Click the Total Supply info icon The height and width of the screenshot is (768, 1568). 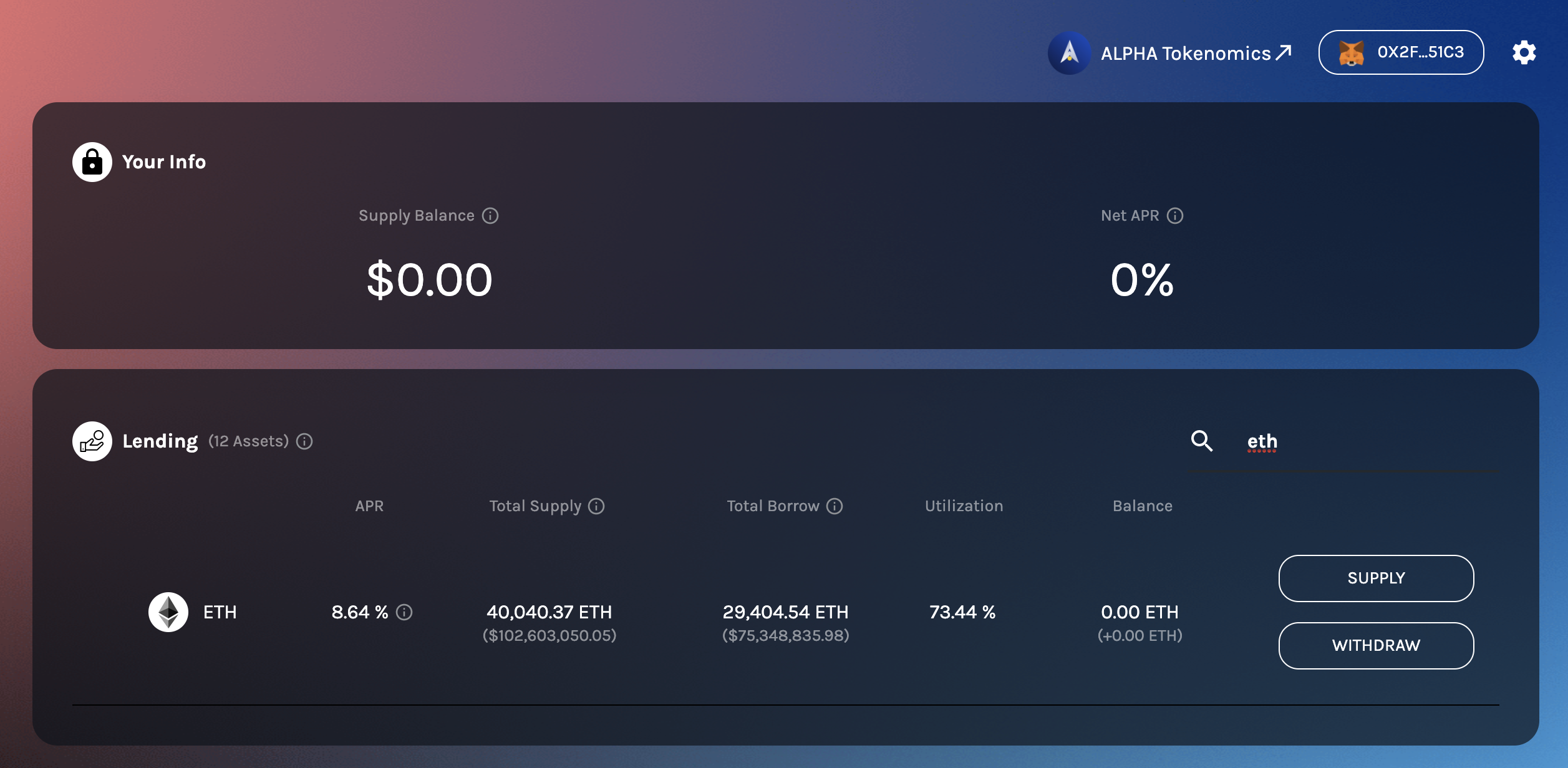coord(596,506)
